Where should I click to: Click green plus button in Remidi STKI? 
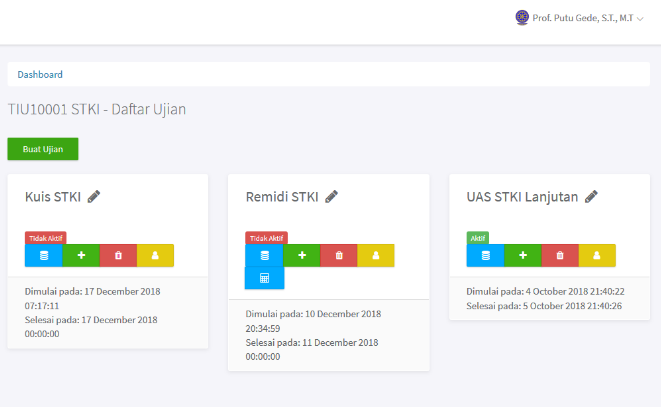(302, 255)
